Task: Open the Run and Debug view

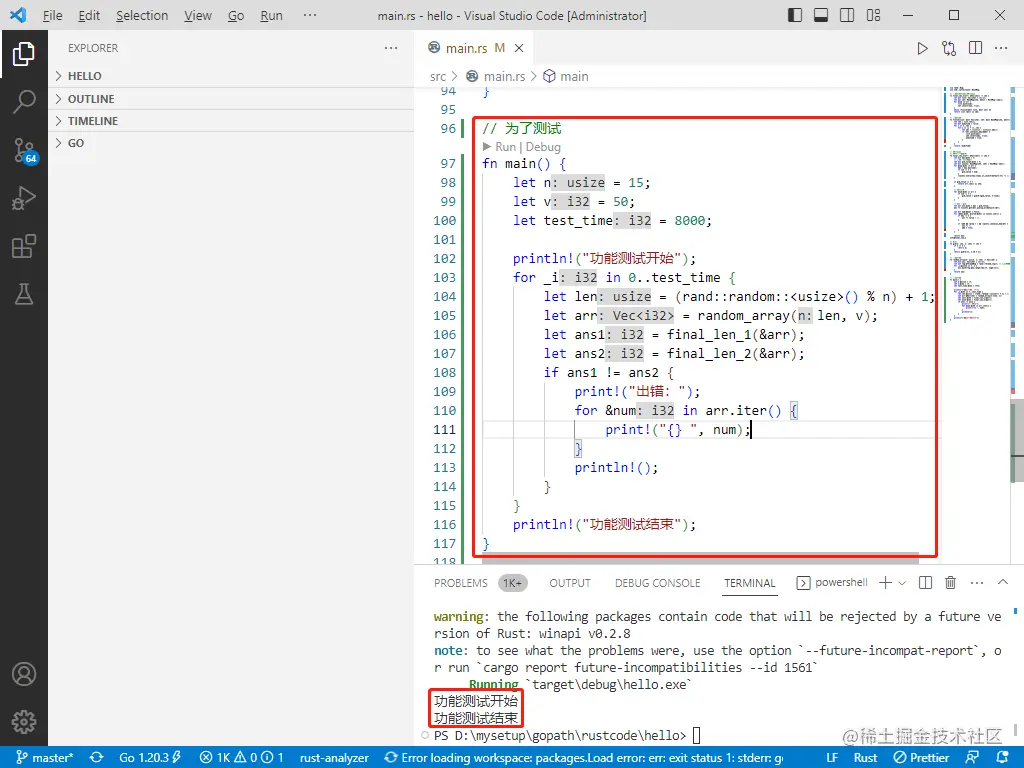Action: tap(24, 198)
